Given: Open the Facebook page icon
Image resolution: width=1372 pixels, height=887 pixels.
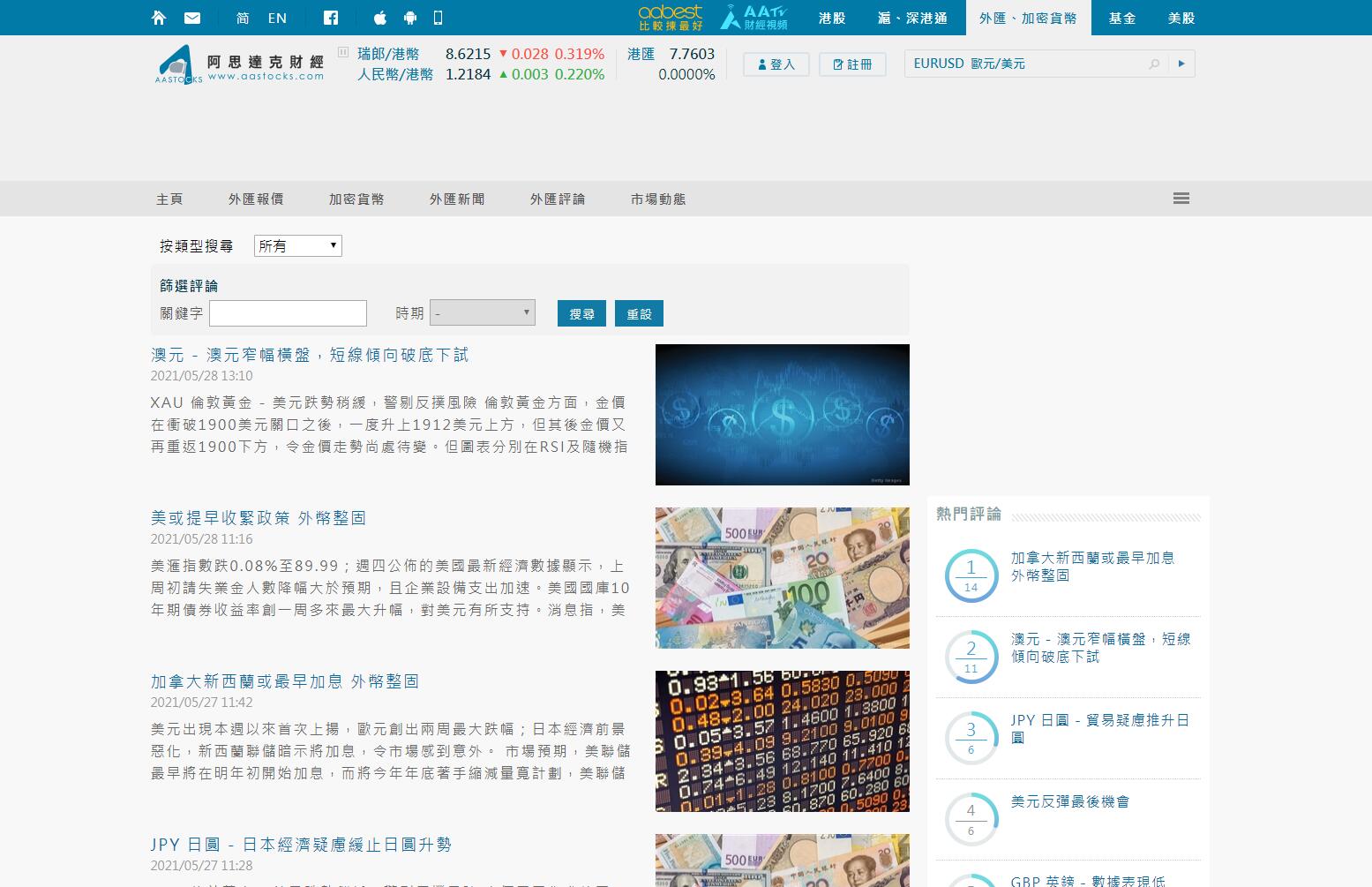Looking at the screenshot, I should (x=331, y=18).
